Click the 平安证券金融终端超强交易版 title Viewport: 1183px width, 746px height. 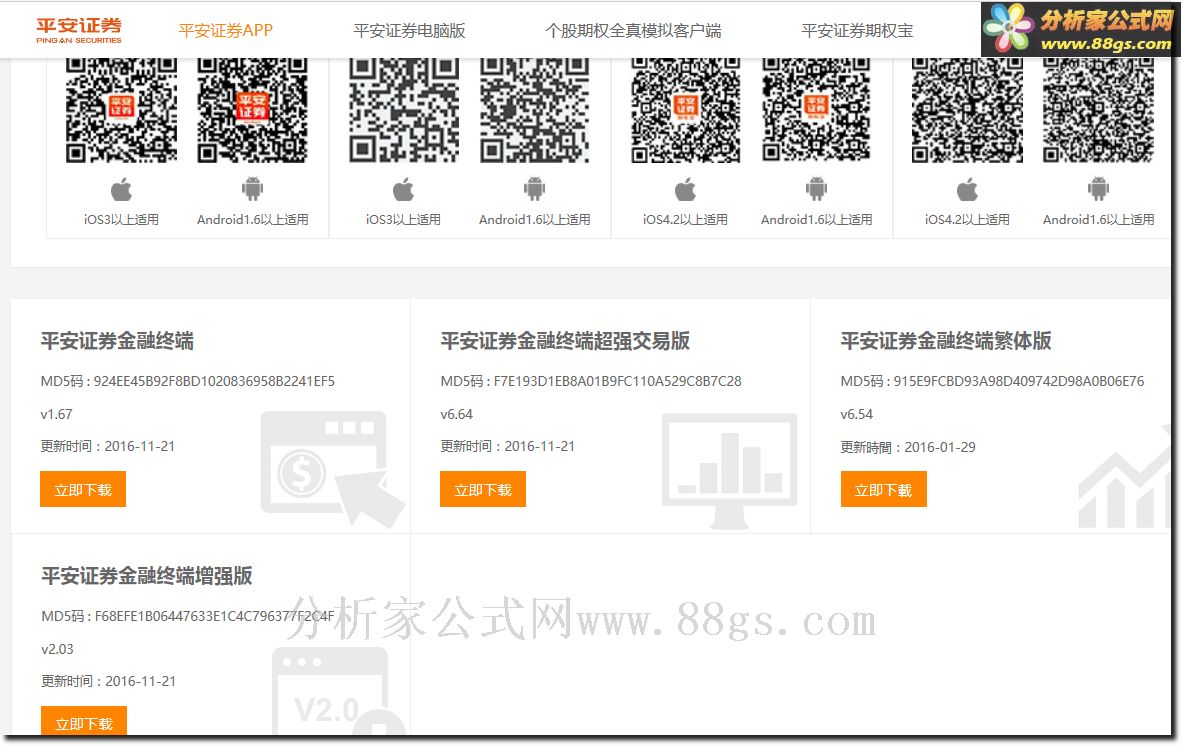click(x=565, y=341)
